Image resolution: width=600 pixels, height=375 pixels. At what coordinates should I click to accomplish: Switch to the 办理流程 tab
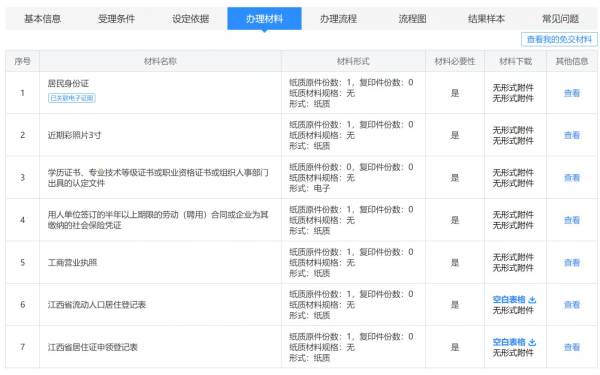(x=338, y=18)
